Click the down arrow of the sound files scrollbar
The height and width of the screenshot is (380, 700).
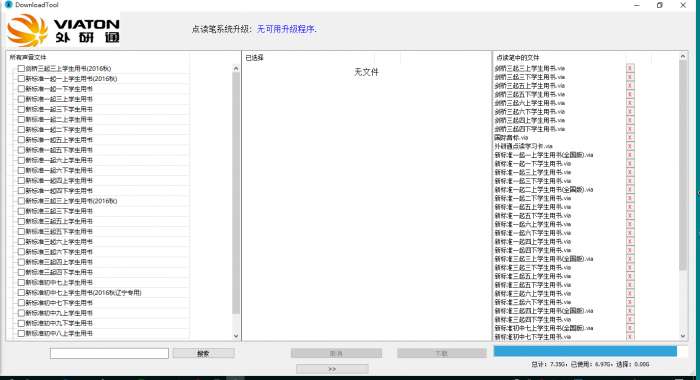click(x=236, y=336)
